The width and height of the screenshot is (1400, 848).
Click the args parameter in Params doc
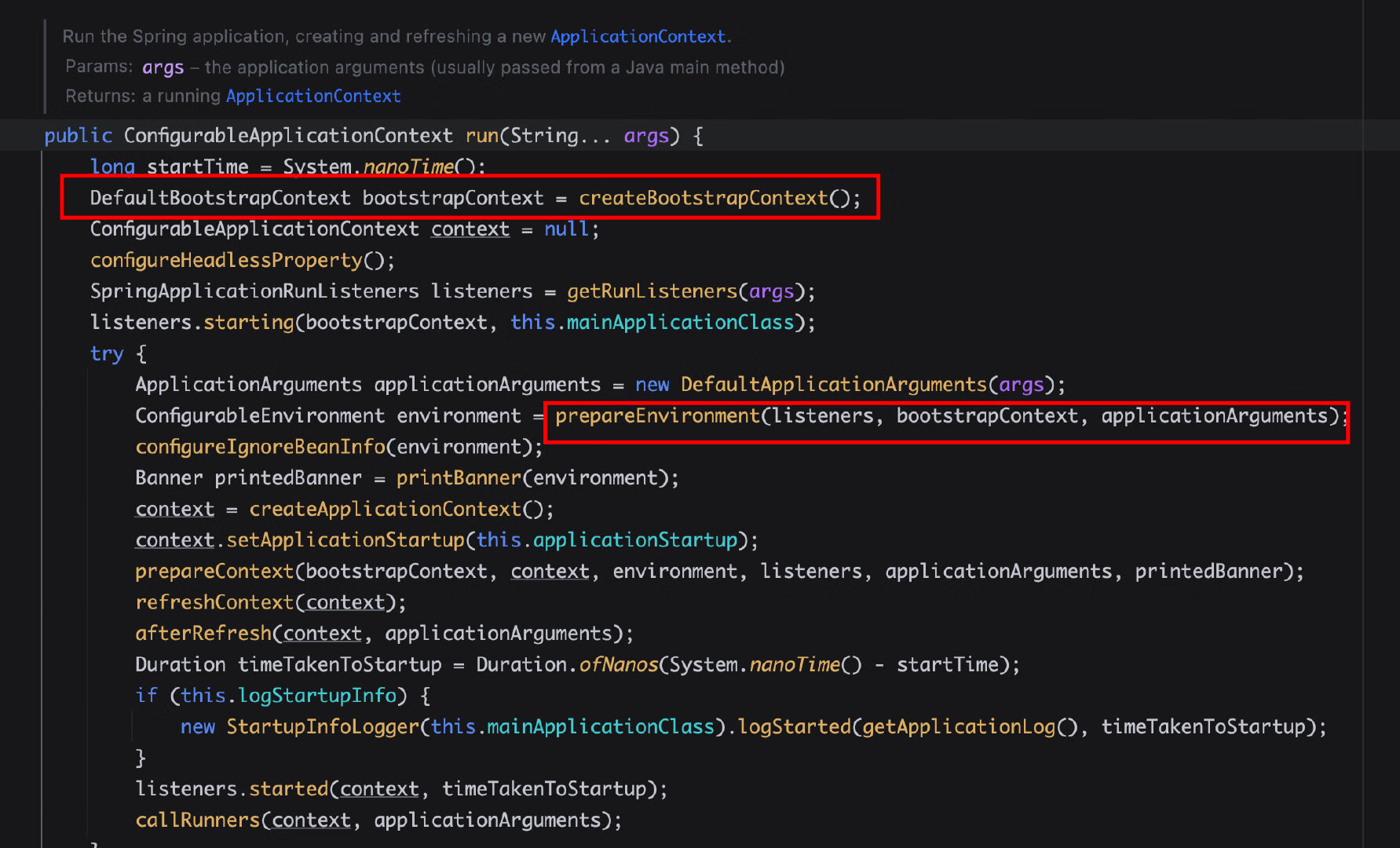point(163,68)
